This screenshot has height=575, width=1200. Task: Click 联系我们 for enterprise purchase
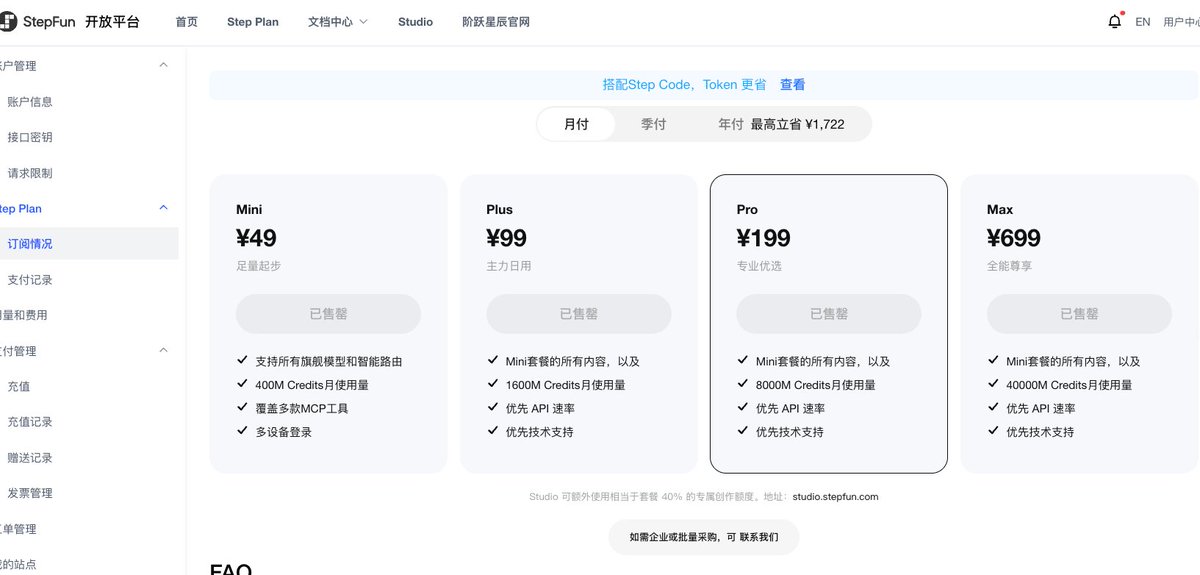[x=759, y=537]
